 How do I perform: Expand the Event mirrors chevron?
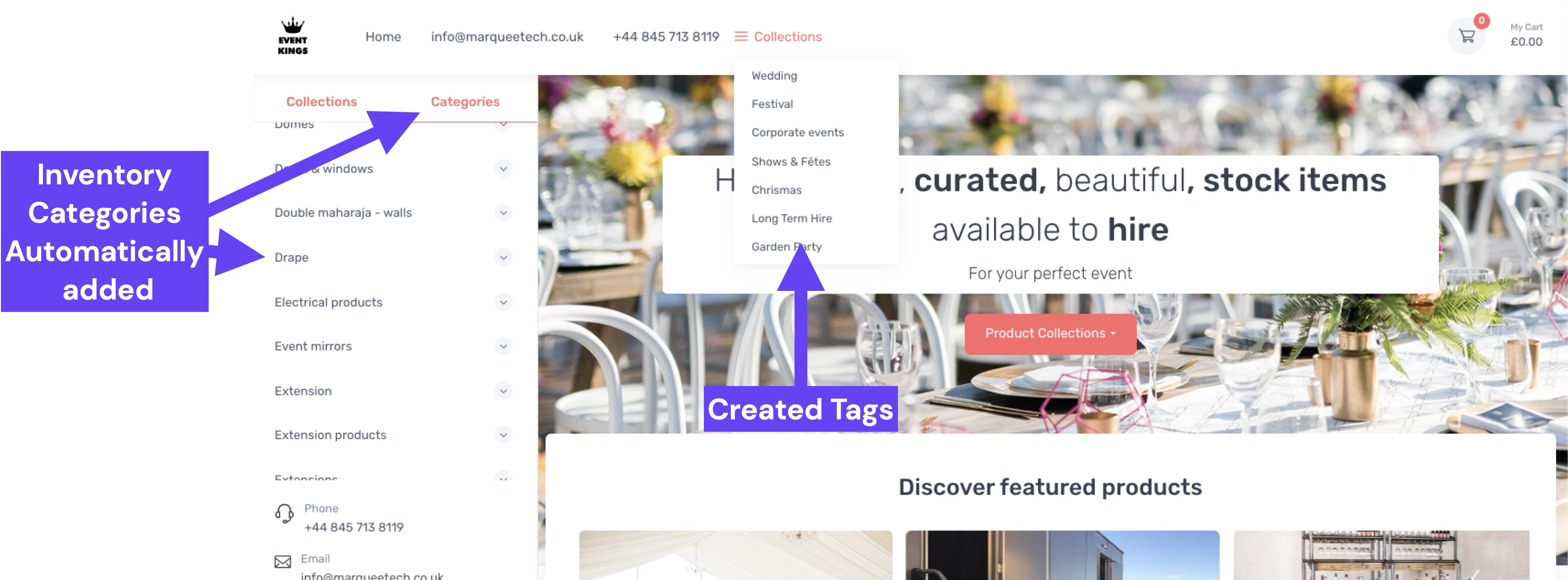[x=503, y=346]
